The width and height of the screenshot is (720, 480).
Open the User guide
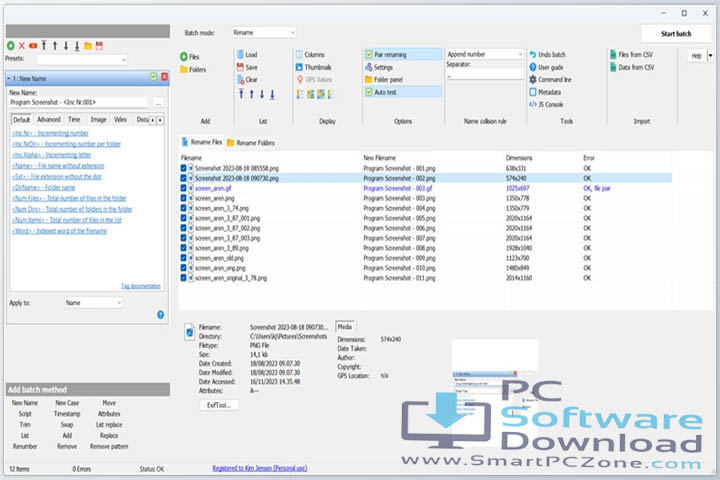click(546, 67)
